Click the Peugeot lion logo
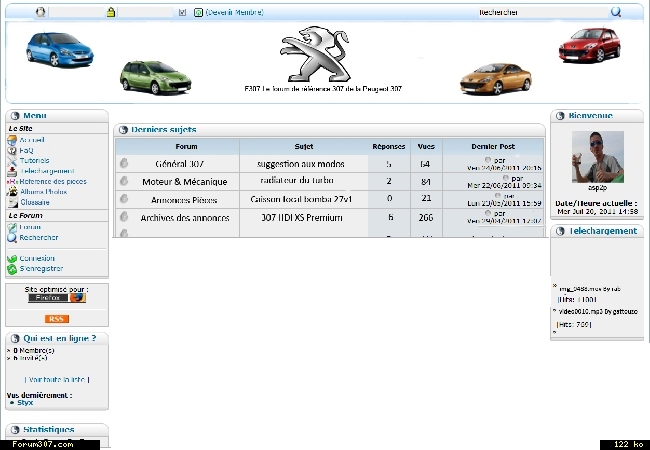Image resolution: width=650 pixels, height=450 pixels. click(x=316, y=54)
